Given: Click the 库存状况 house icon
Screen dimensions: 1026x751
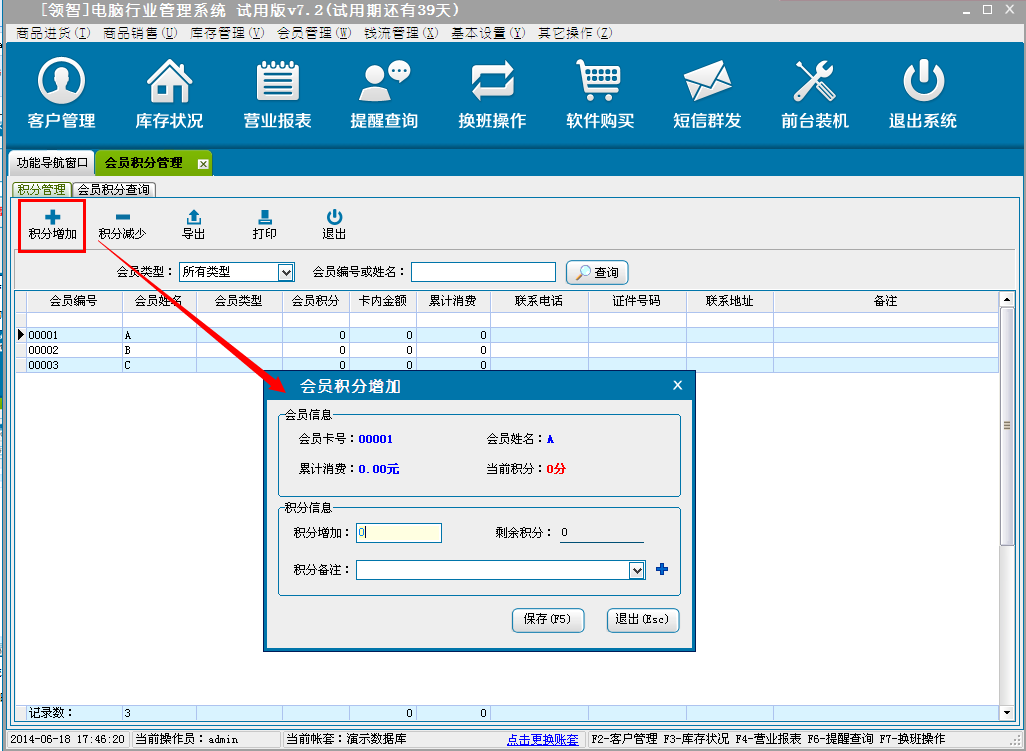Looking at the screenshot, I should 169,94.
